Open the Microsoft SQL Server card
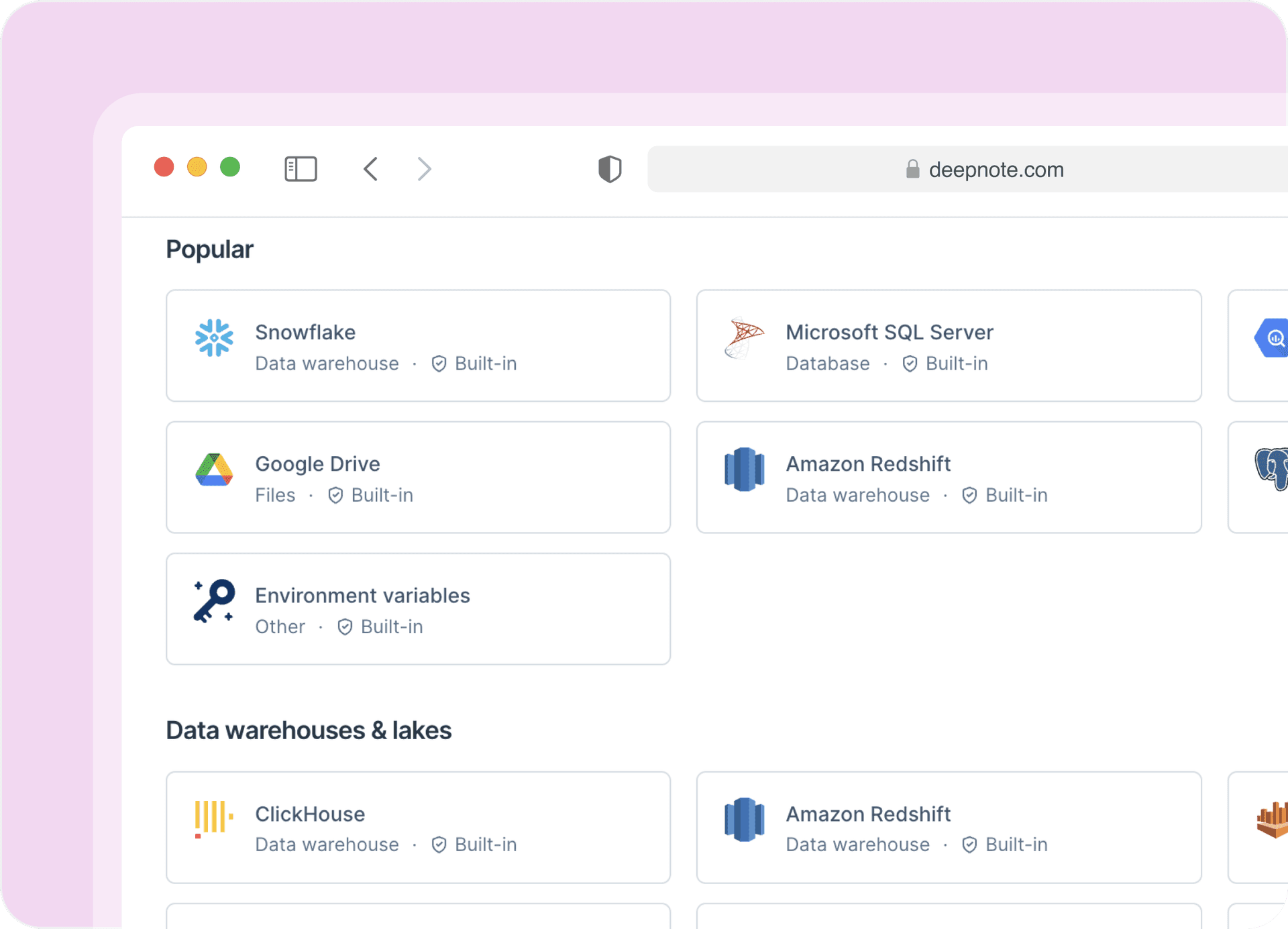 tap(949, 345)
